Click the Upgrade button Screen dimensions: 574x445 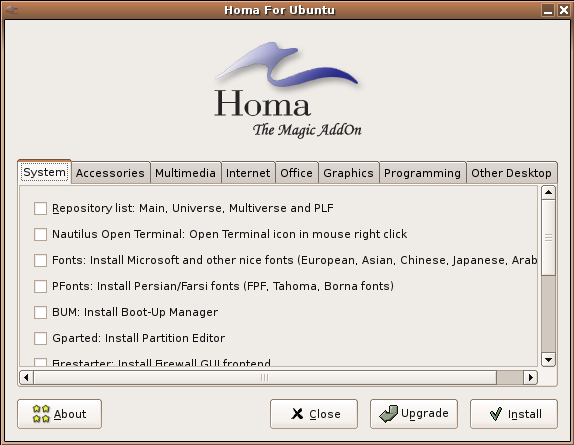(x=414, y=414)
